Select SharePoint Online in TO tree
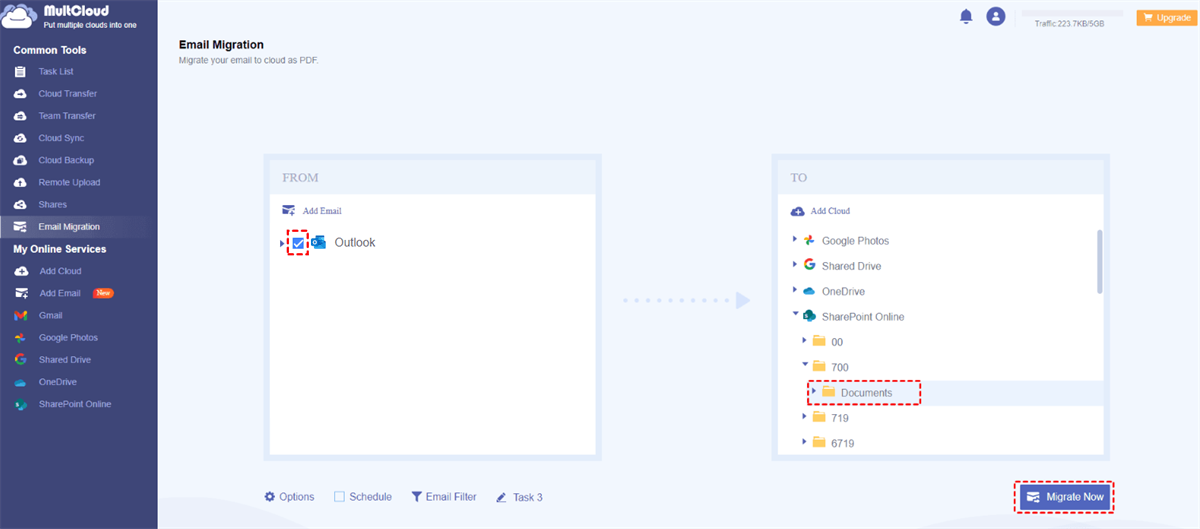1200x529 pixels. pos(862,317)
